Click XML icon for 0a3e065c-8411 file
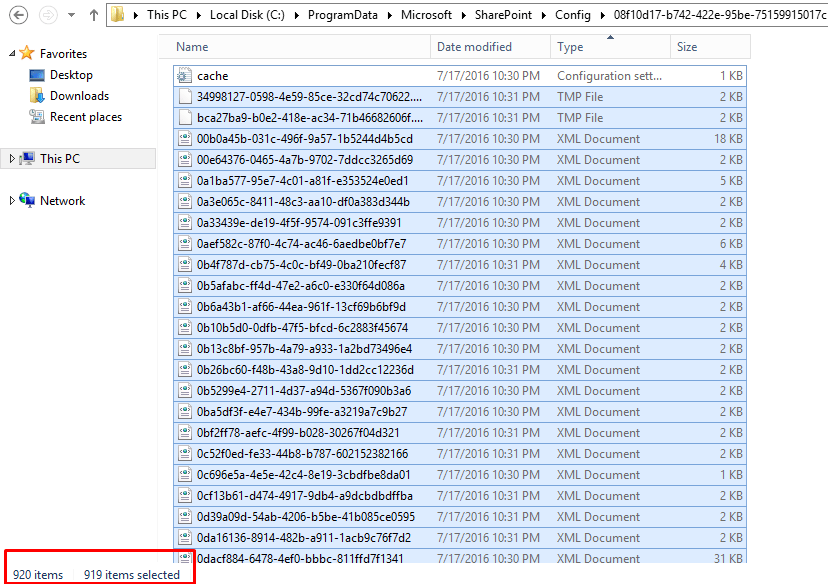Screen dimensions: 828x584 point(184,202)
